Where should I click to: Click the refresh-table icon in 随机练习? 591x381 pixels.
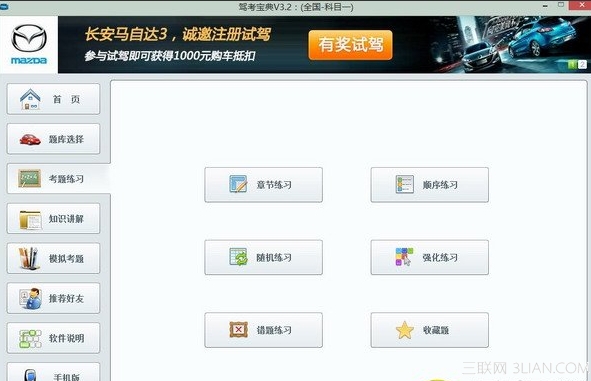(x=238, y=257)
